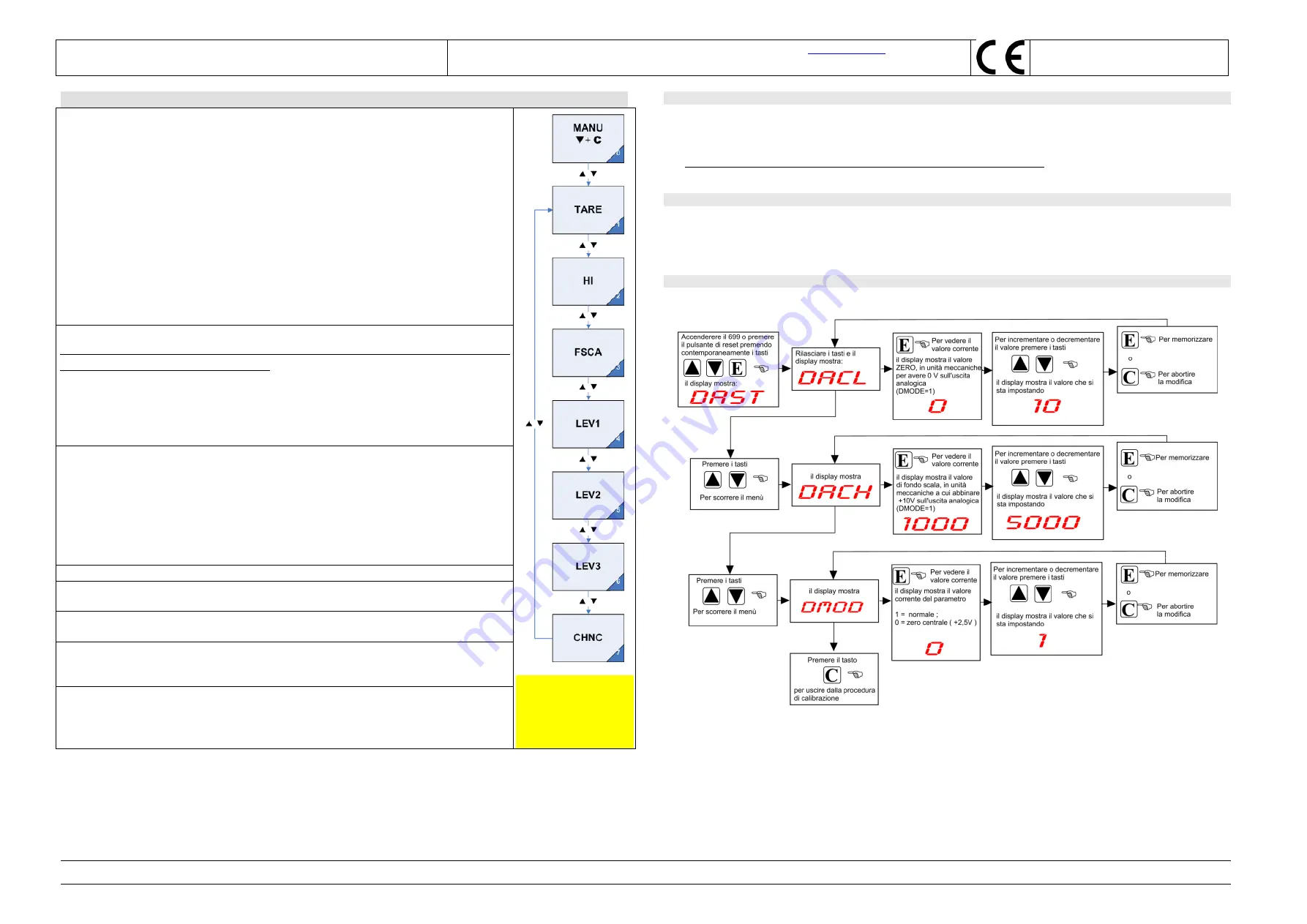1307x924 pixels.
Task: Click 'Rilasciare i tasti e il display mostra' text
Action: click(825, 357)
